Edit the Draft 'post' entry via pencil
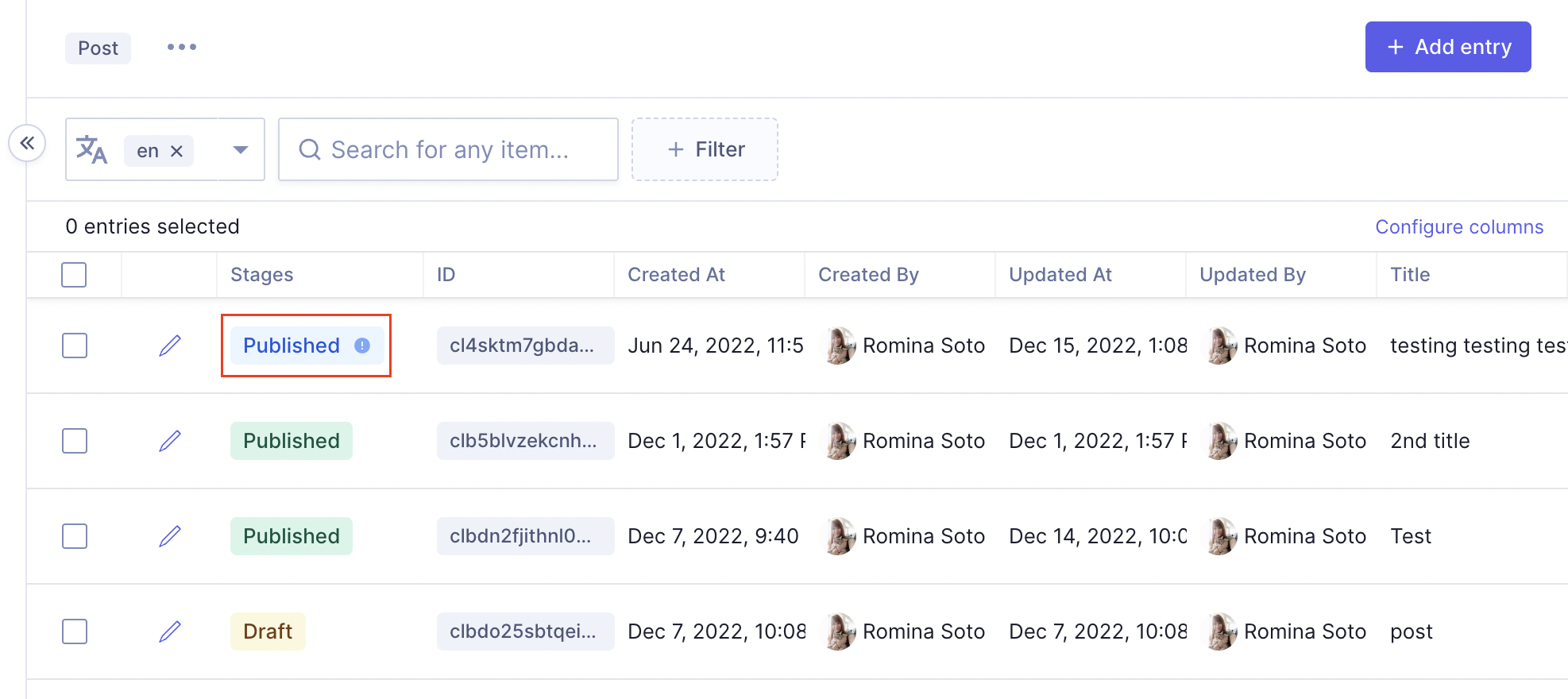This screenshot has width=1568, height=699. coord(170,631)
